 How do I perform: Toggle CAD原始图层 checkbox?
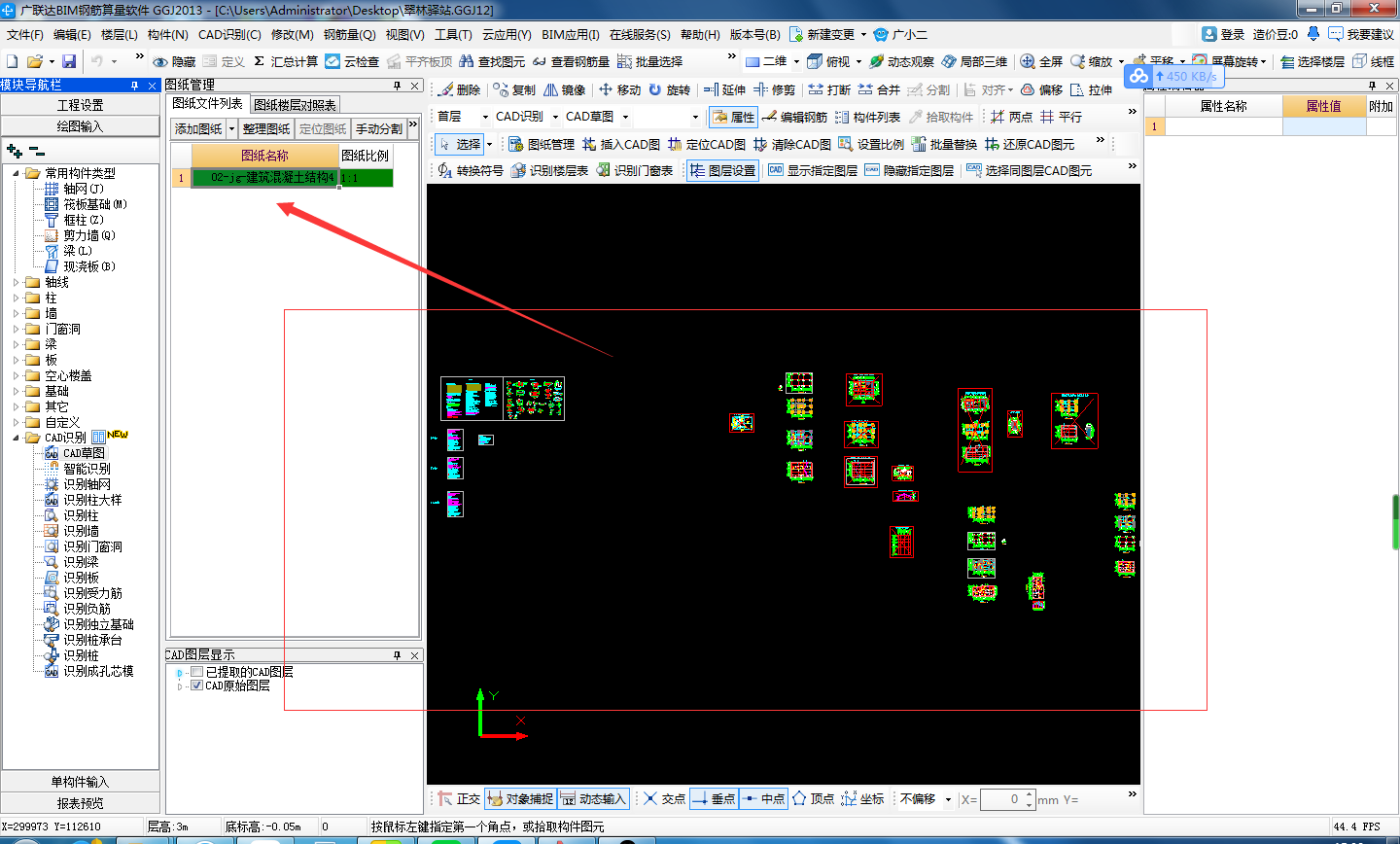[x=197, y=686]
